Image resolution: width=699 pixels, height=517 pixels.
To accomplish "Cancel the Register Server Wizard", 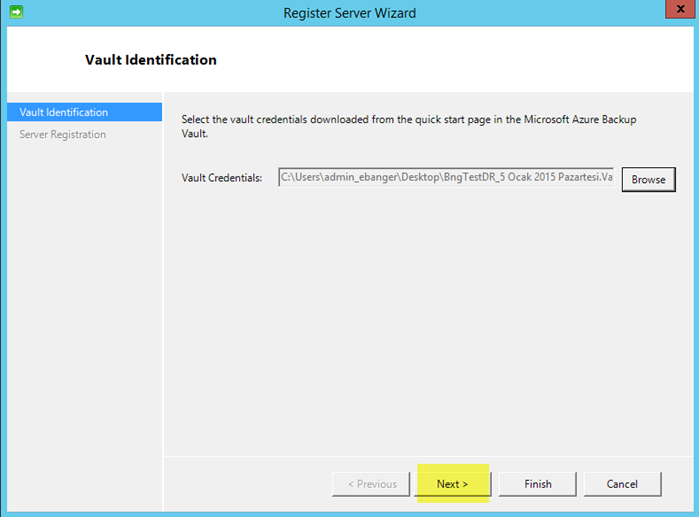I will pos(622,484).
